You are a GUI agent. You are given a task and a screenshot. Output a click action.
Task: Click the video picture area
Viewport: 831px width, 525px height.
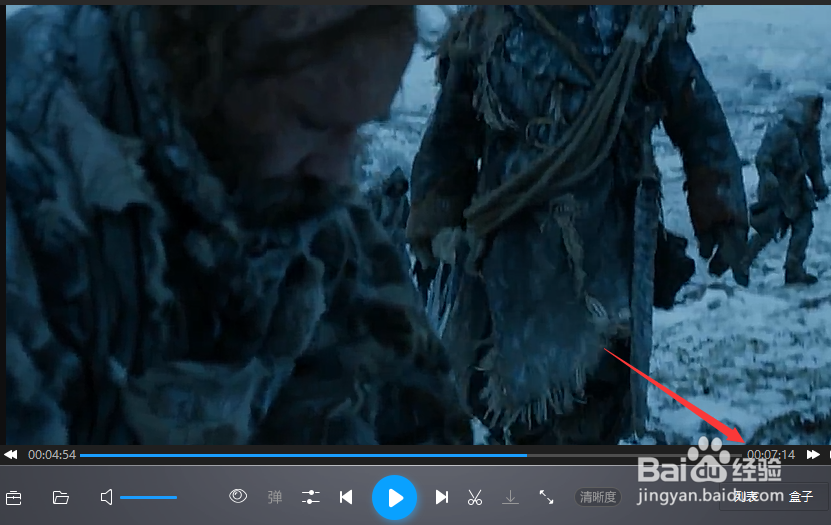(418, 225)
